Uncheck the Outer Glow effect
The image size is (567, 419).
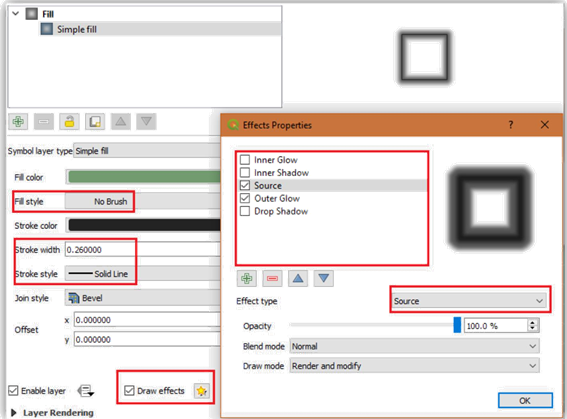click(x=245, y=198)
